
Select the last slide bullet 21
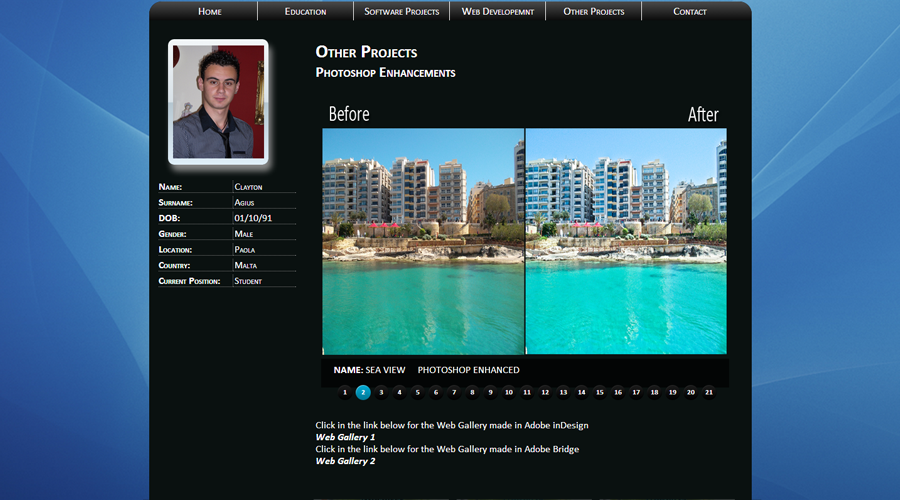(x=709, y=393)
